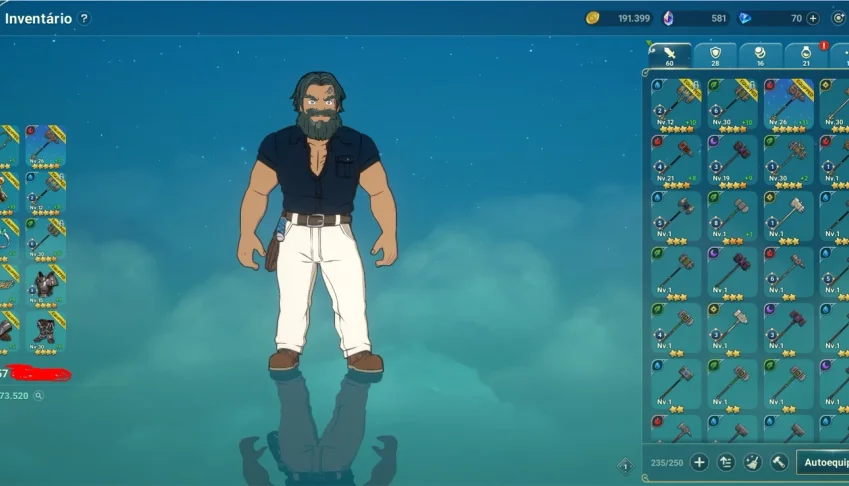
Task: Switch to the armor shield tab with 28
Action: pyautogui.click(x=715, y=56)
